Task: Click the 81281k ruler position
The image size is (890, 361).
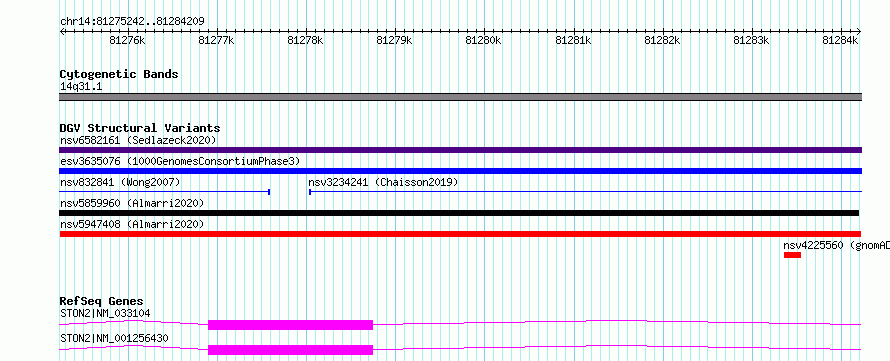Action: click(573, 40)
